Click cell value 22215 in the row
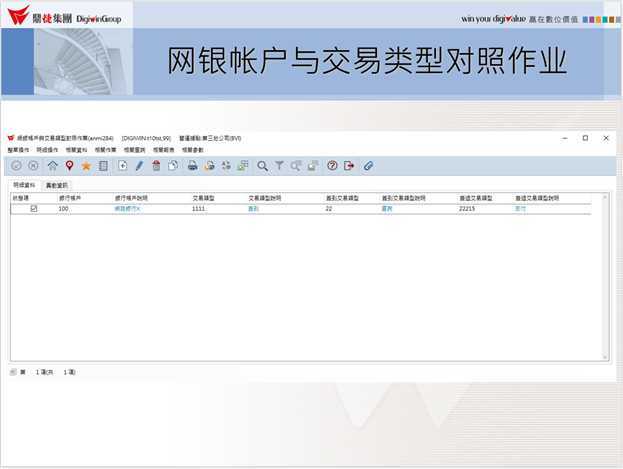The width and height of the screenshot is (623, 469). (466, 209)
